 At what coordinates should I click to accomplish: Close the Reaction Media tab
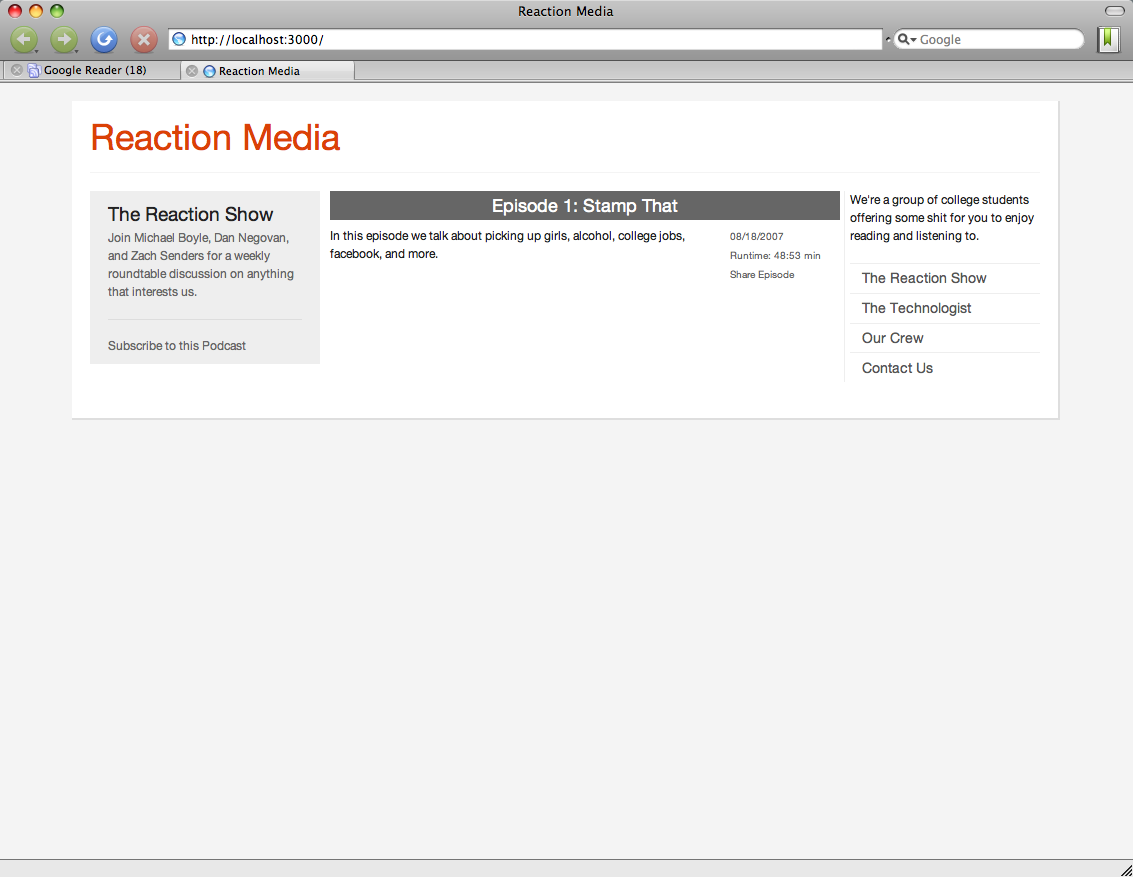(191, 71)
